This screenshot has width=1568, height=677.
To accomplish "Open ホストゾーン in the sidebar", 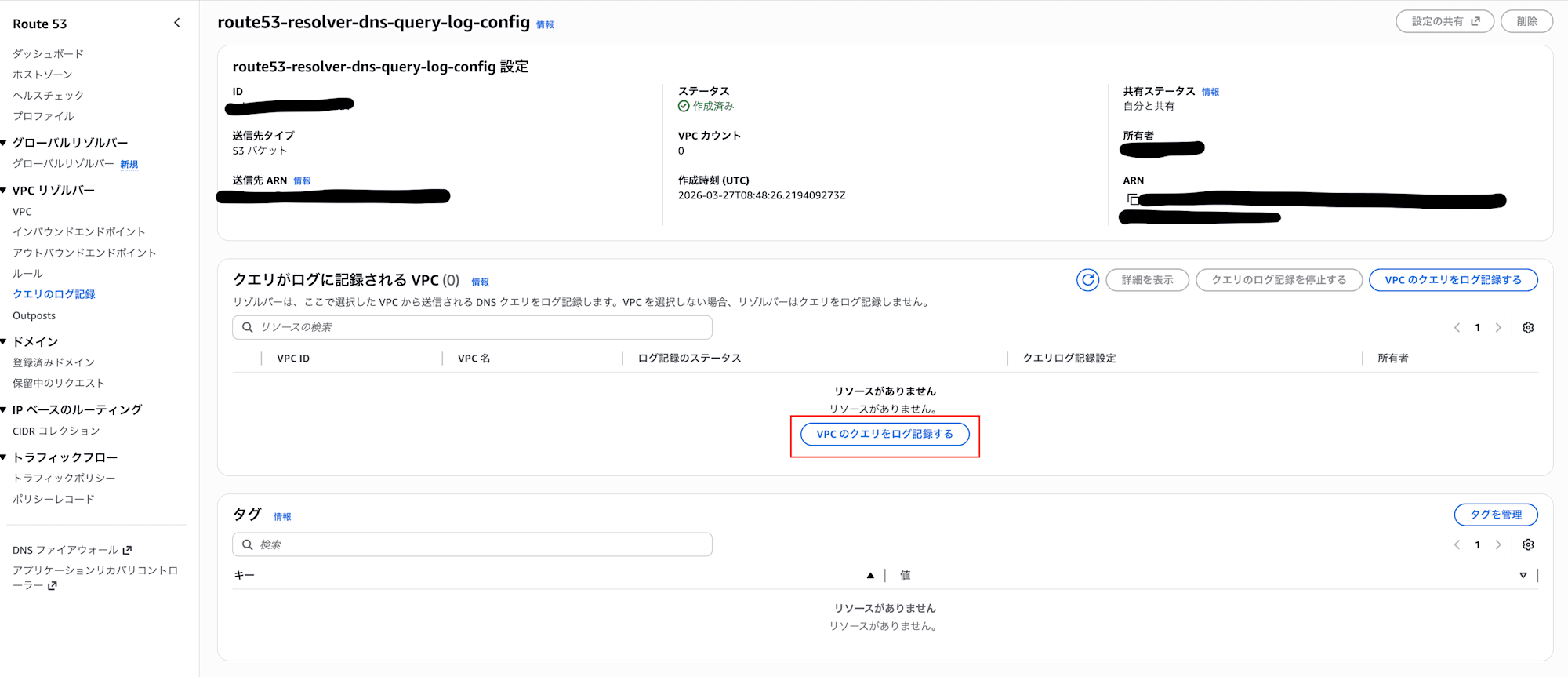I will 42,75.
